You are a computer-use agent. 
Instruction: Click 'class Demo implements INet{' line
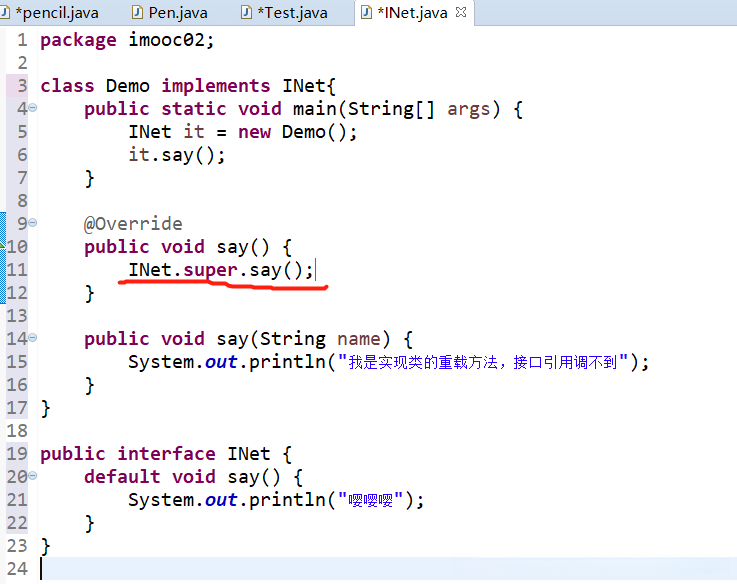(188, 86)
